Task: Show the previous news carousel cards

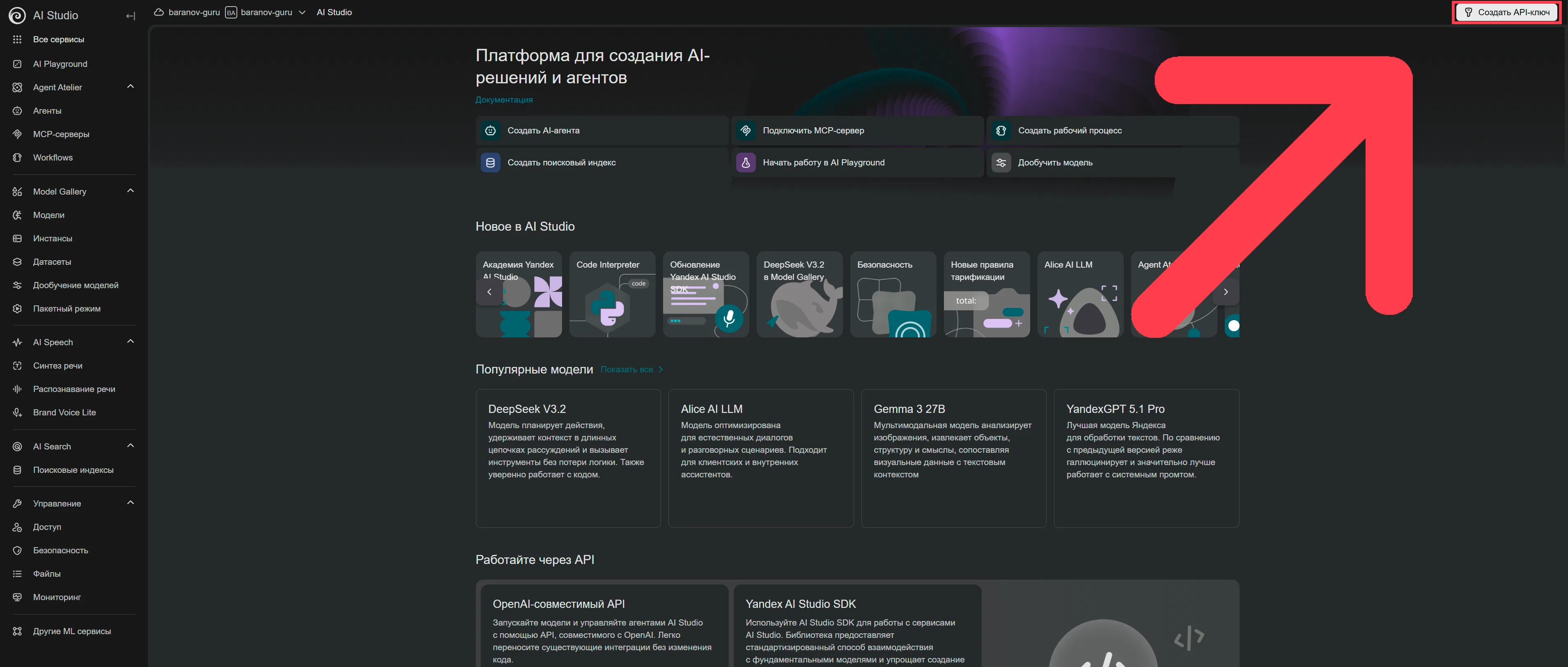Action: coord(489,292)
